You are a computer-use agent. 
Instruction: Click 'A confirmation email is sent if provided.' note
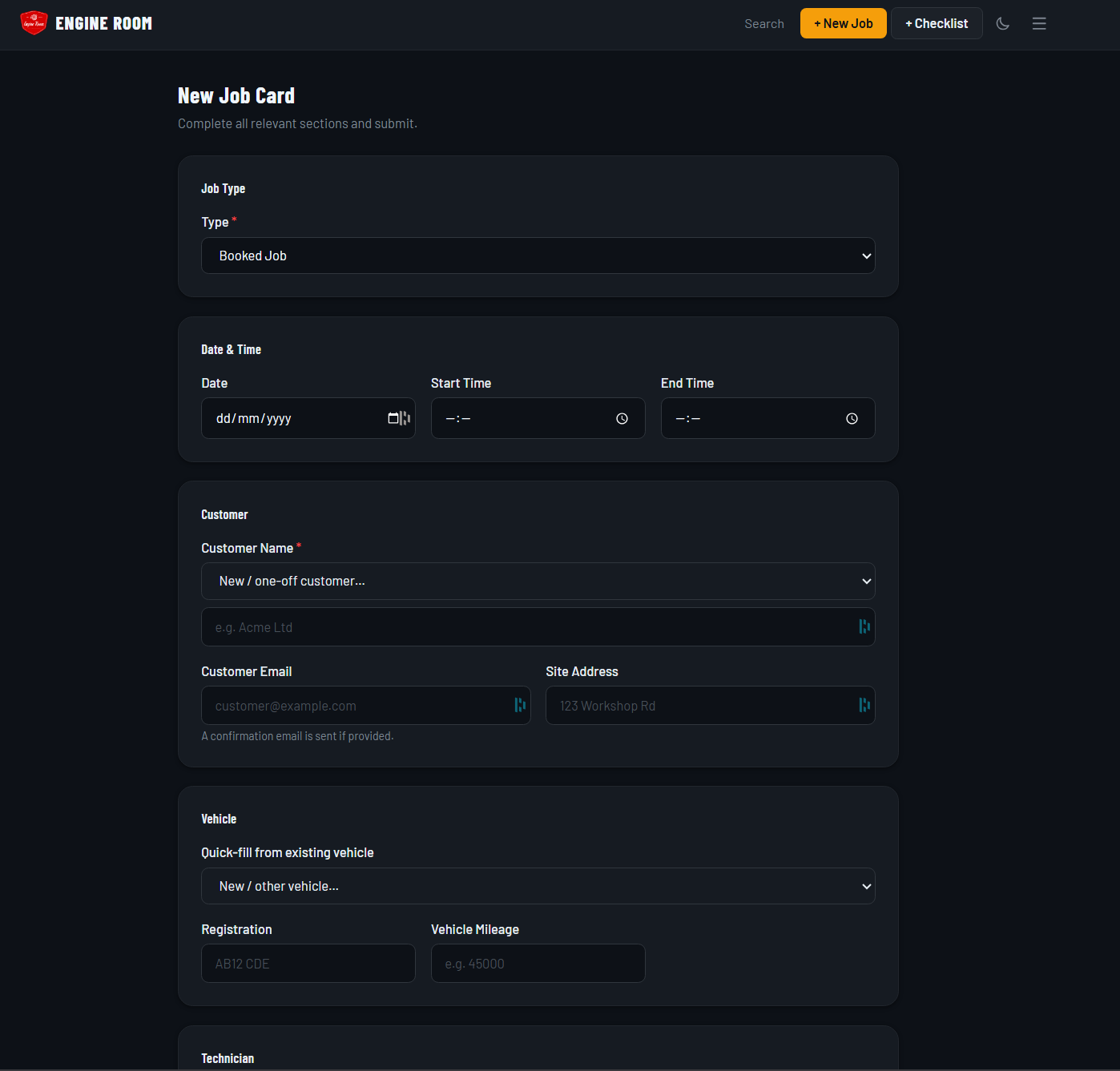point(297,735)
